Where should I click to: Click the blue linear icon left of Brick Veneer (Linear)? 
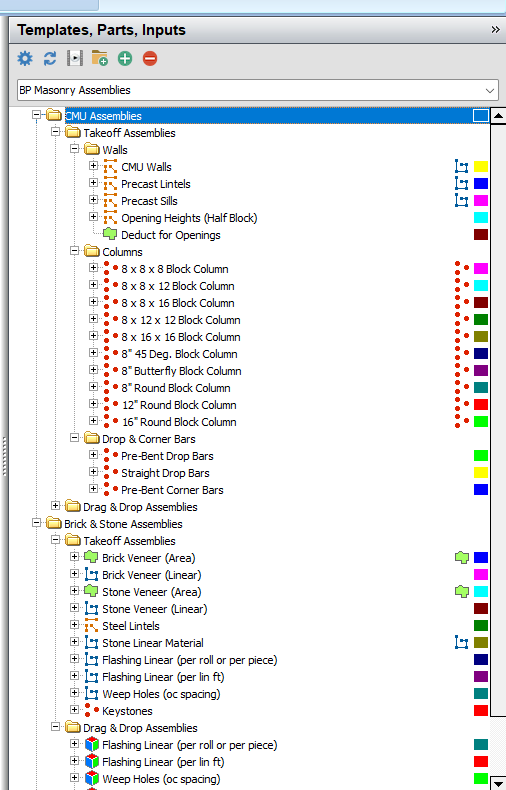(91, 575)
